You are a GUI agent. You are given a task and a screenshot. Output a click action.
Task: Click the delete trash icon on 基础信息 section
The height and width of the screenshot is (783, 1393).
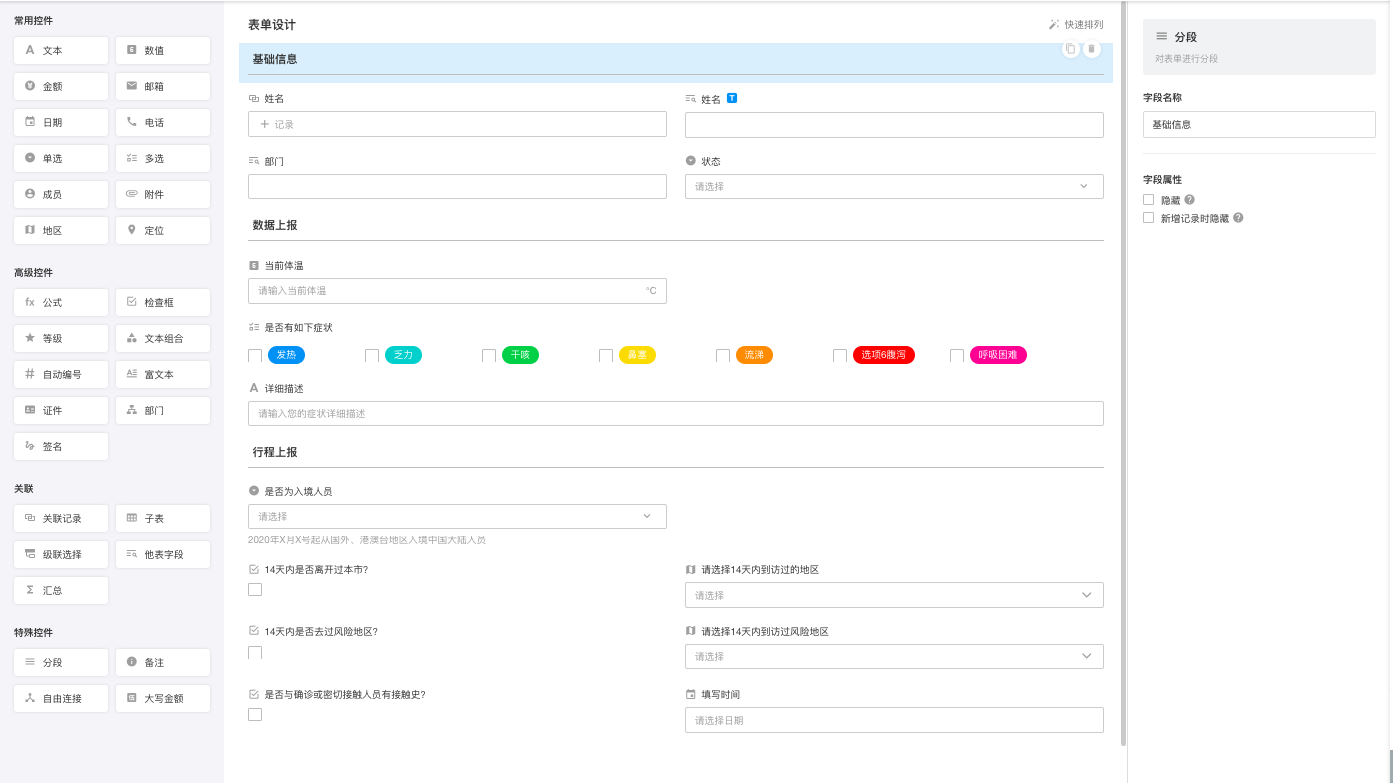coord(1091,49)
